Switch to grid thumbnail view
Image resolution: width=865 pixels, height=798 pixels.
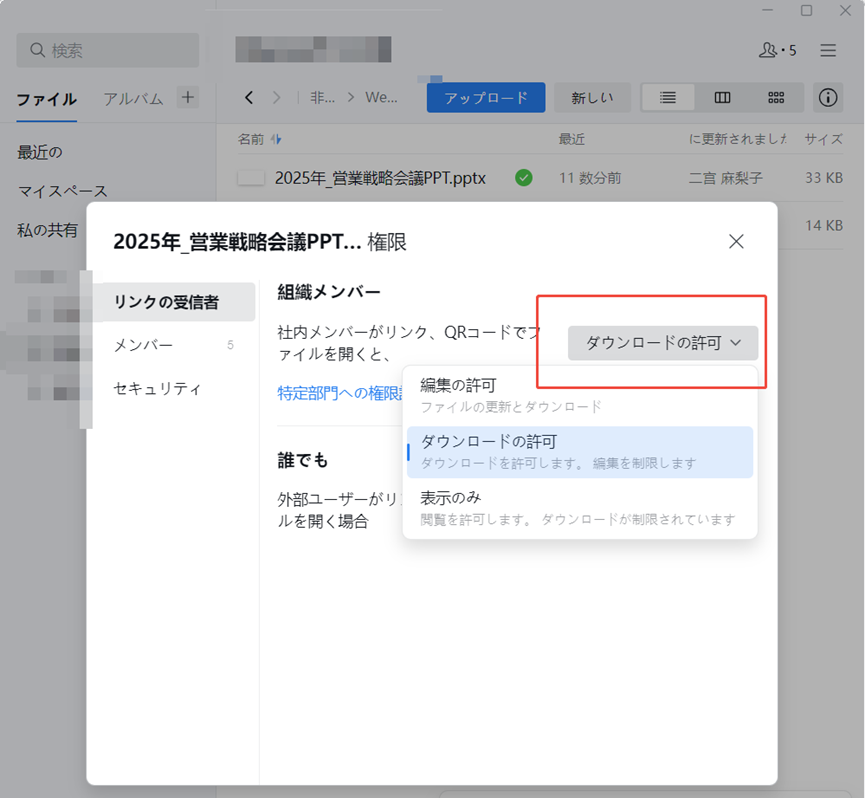(x=776, y=97)
